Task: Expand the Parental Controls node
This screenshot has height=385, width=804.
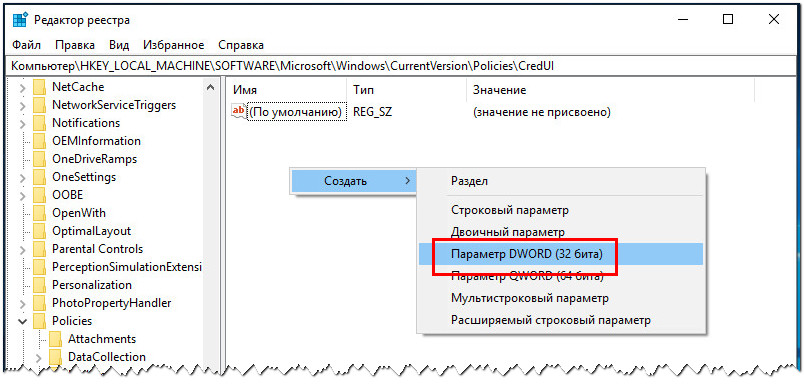Action: click(x=23, y=250)
